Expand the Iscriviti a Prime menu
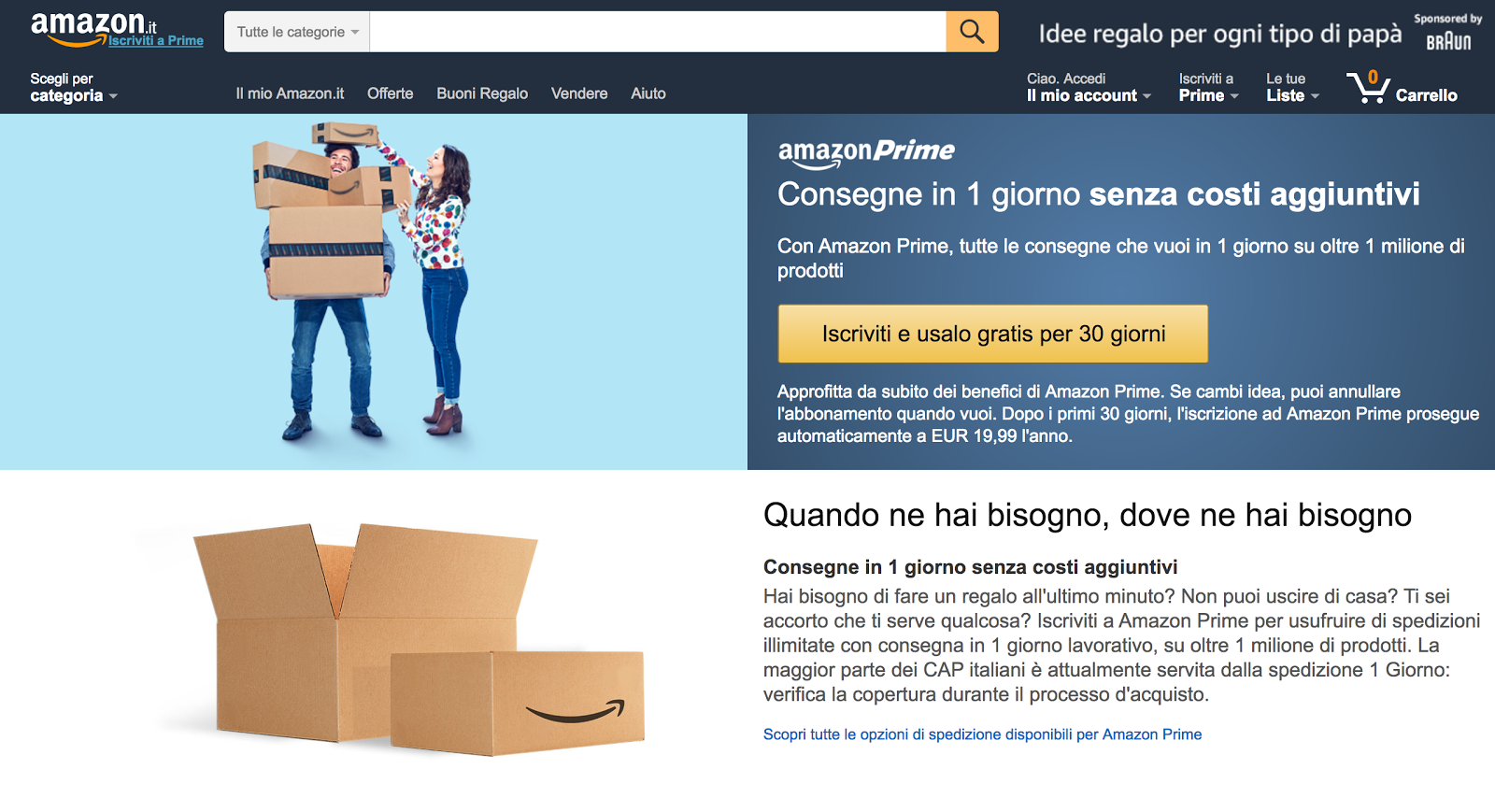The image size is (1495, 812). point(1208,87)
